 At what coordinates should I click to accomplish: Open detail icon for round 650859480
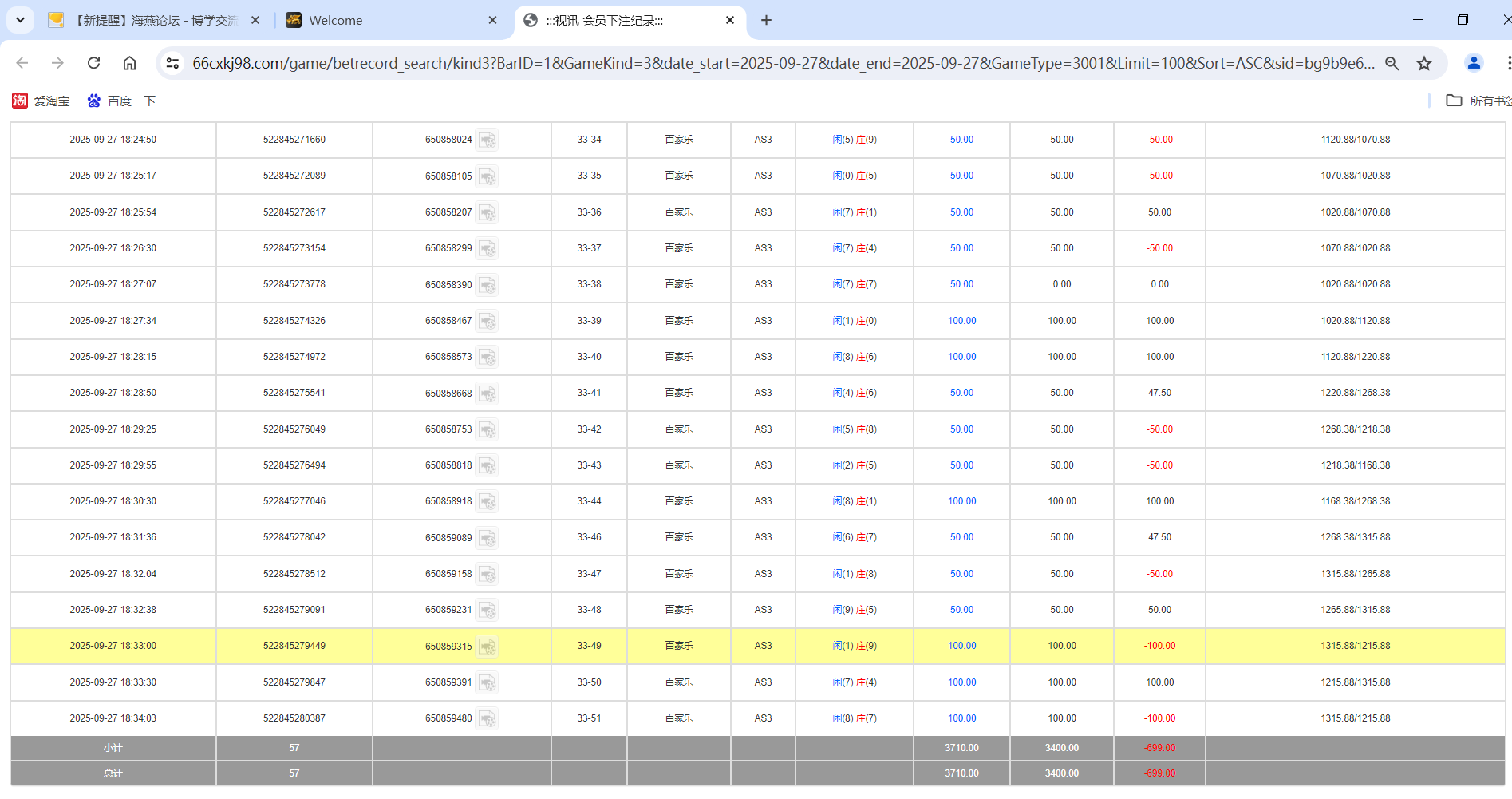tap(488, 719)
